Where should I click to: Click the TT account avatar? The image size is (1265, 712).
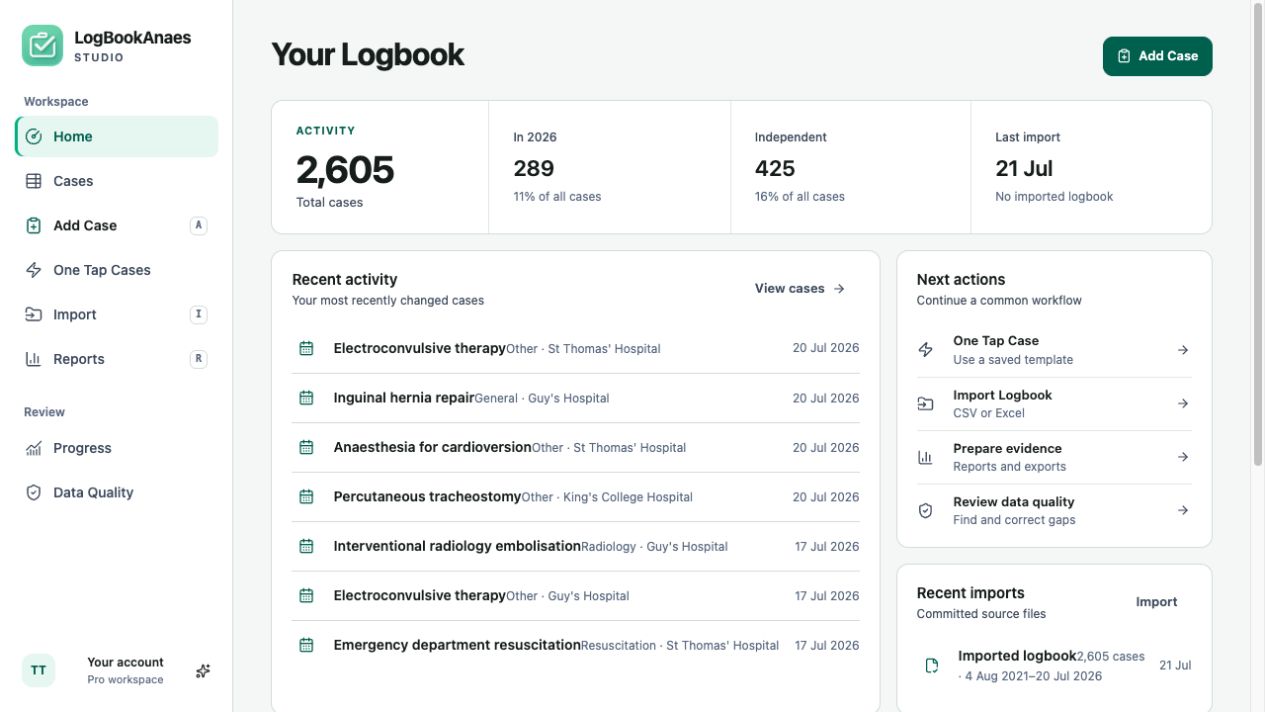38,670
